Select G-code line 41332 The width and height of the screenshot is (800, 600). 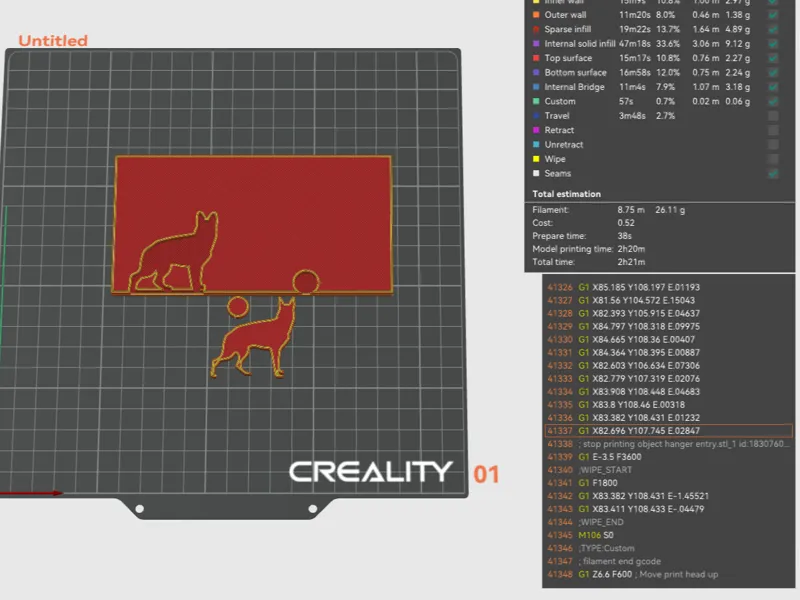click(668, 366)
